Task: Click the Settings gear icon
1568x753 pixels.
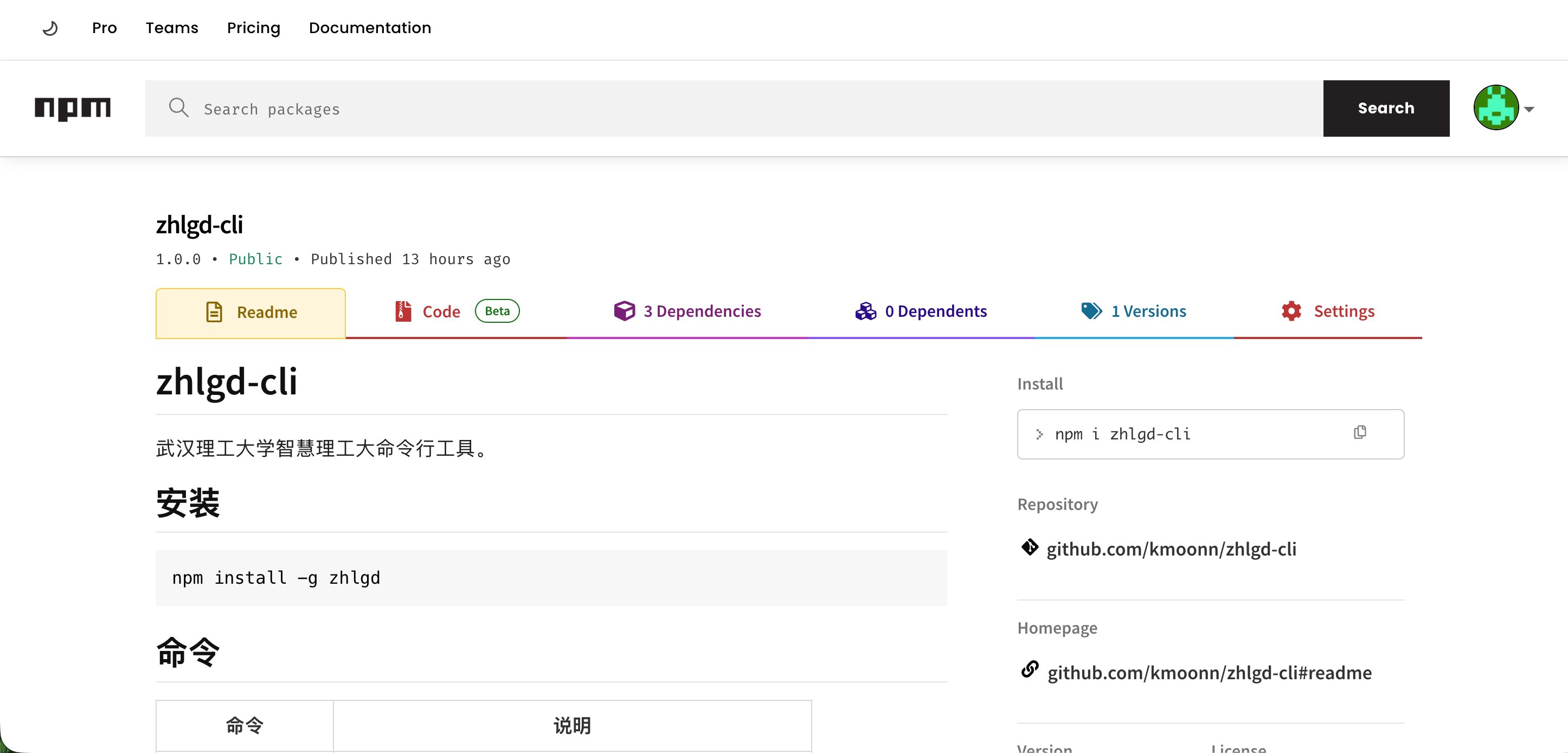Action: click(1291, 311)
